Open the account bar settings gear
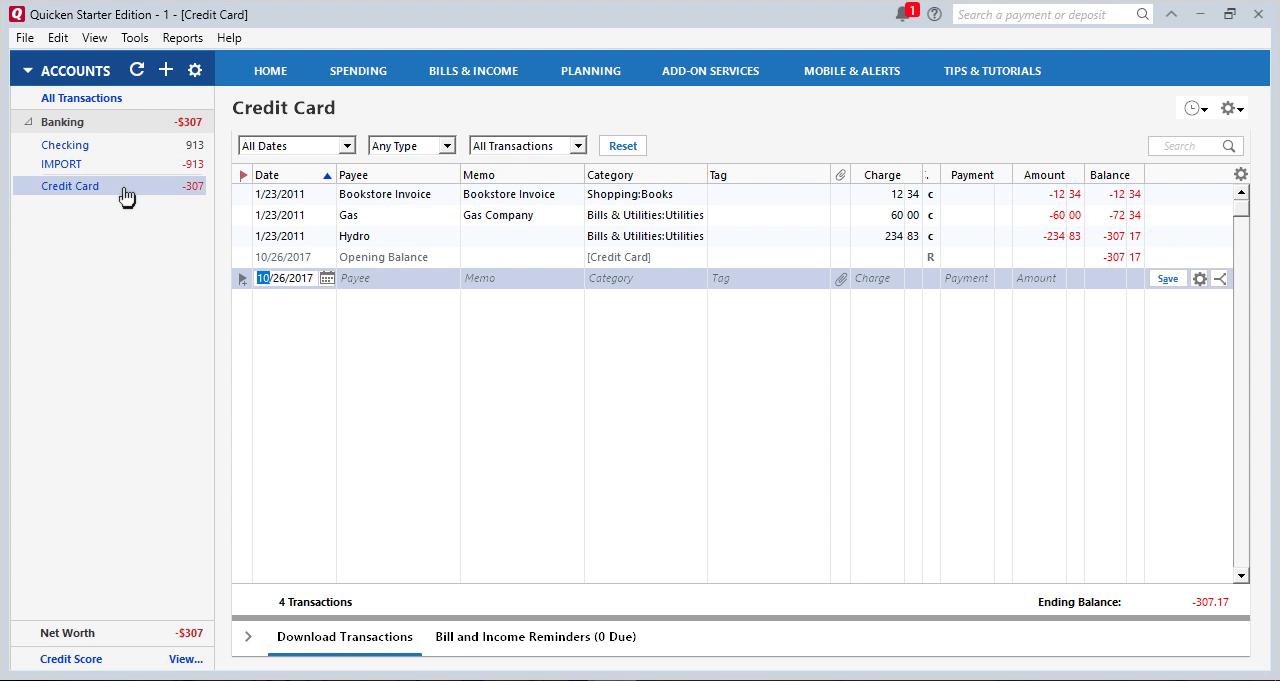Viewport: 1280px width, 681px height. coord(195,70)
